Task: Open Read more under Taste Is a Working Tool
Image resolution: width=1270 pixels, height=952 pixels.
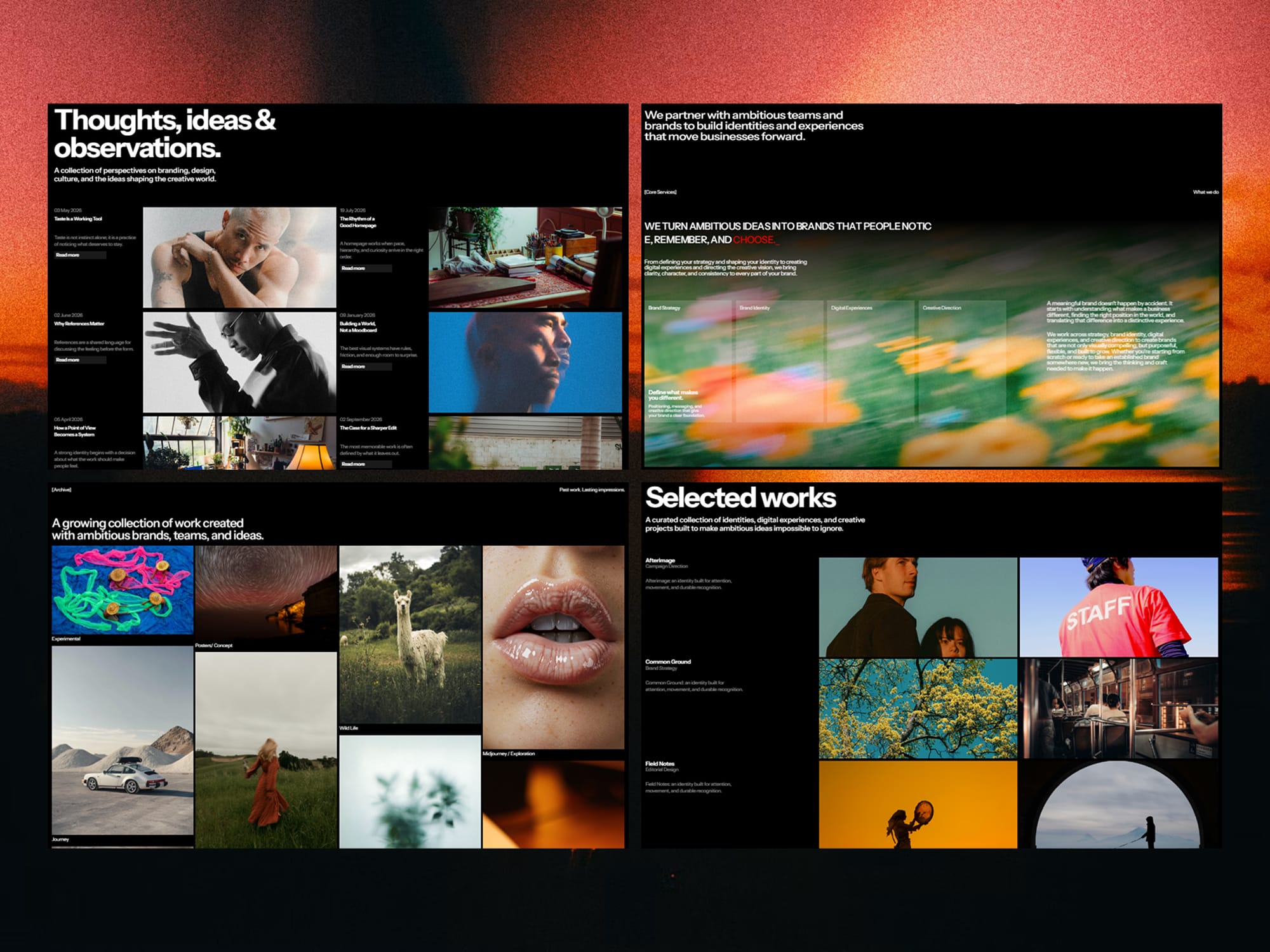Action: point(80,255)
